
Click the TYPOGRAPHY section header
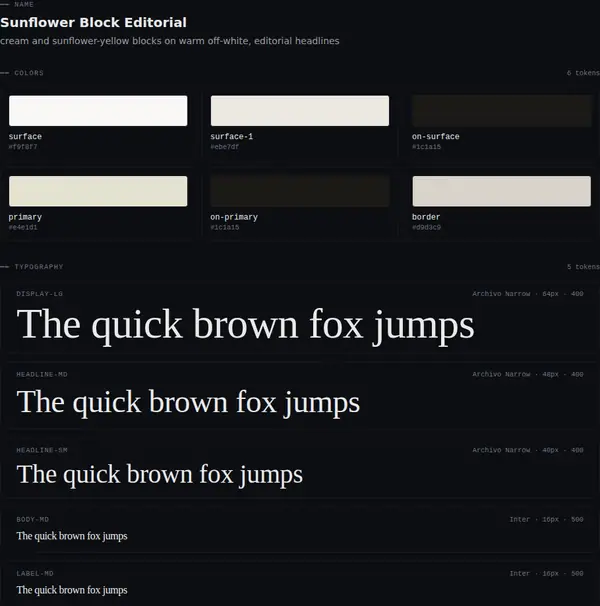point(39,267)
